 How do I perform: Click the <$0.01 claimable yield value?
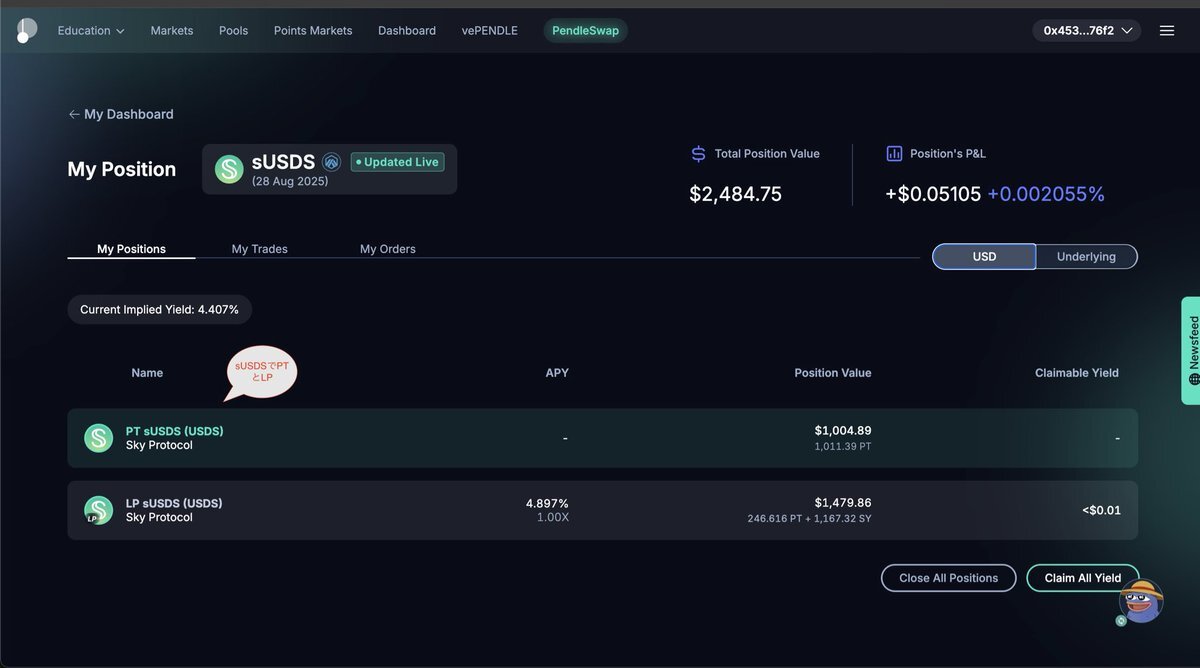click(x=1101, y=510)
